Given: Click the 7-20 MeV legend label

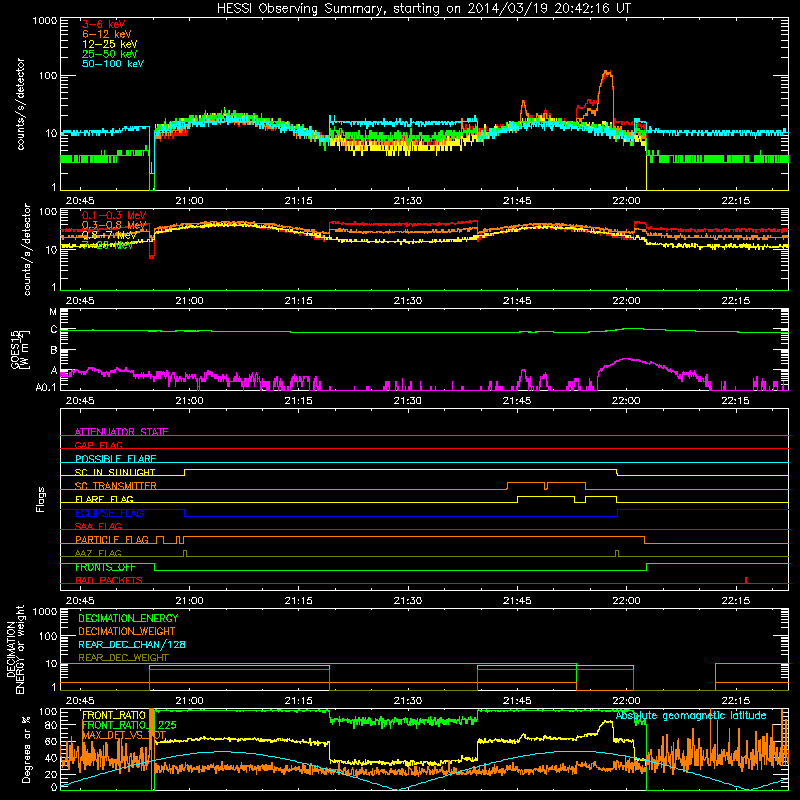Looking at the screenshot, I should tap(108, 245).
